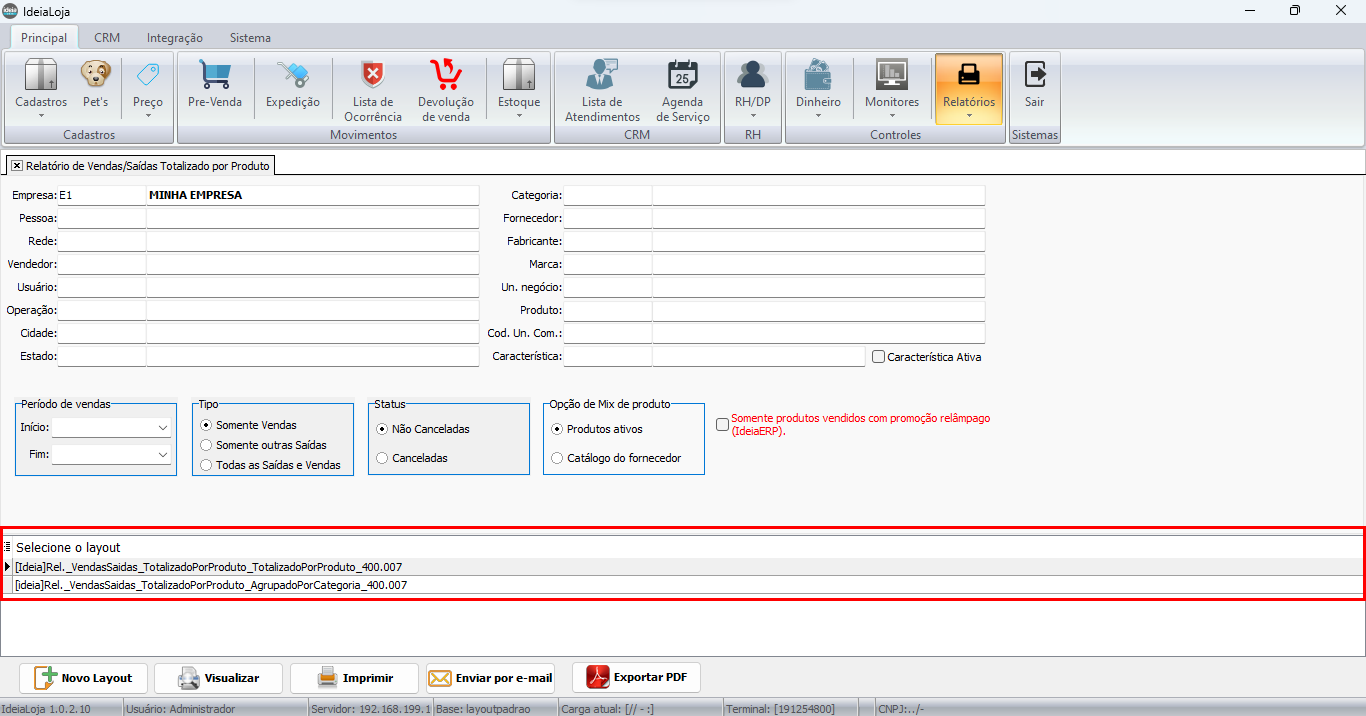Select the AgrupadoPorCategoria layout row
The image size is (1366, 716).
click(x=211, y=585)
